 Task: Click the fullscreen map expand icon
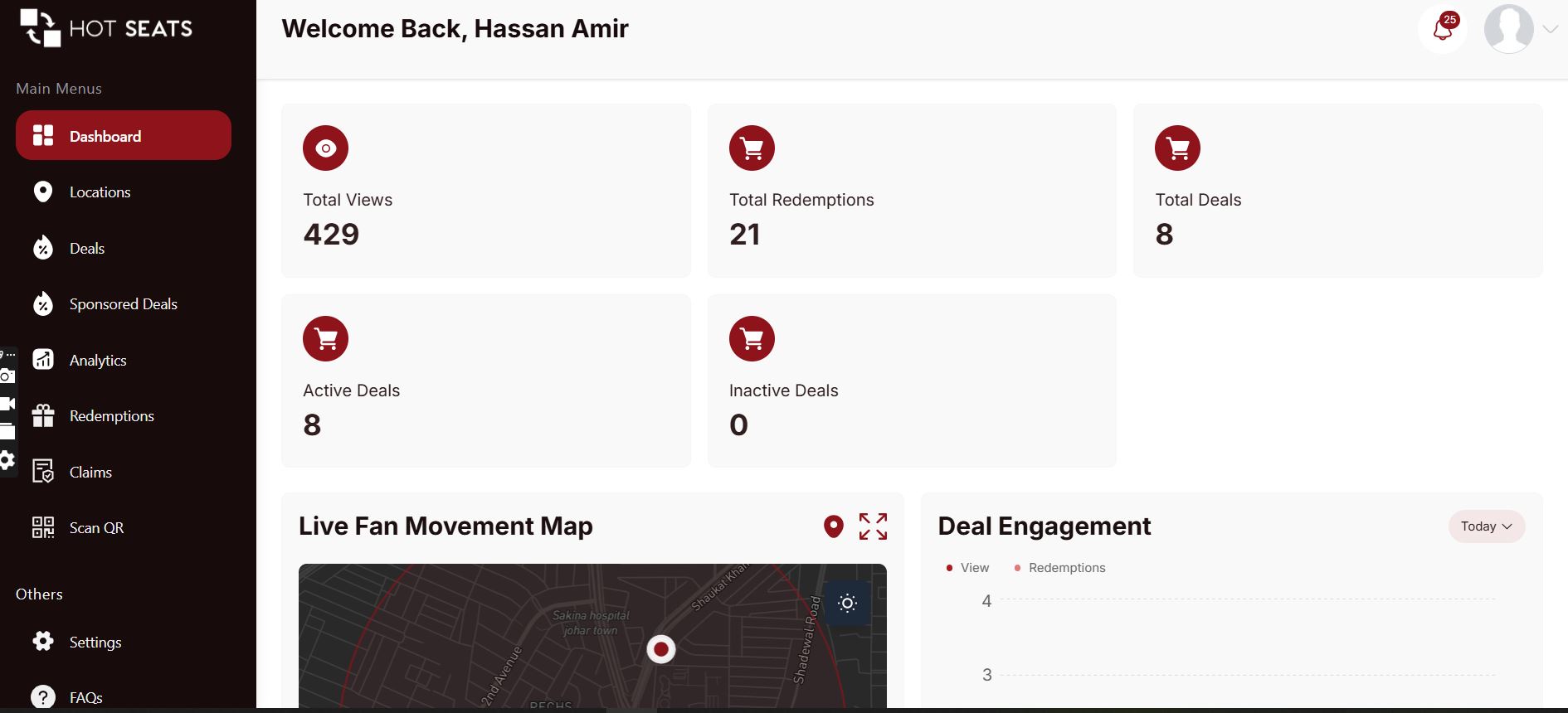[x=873, y=526]
